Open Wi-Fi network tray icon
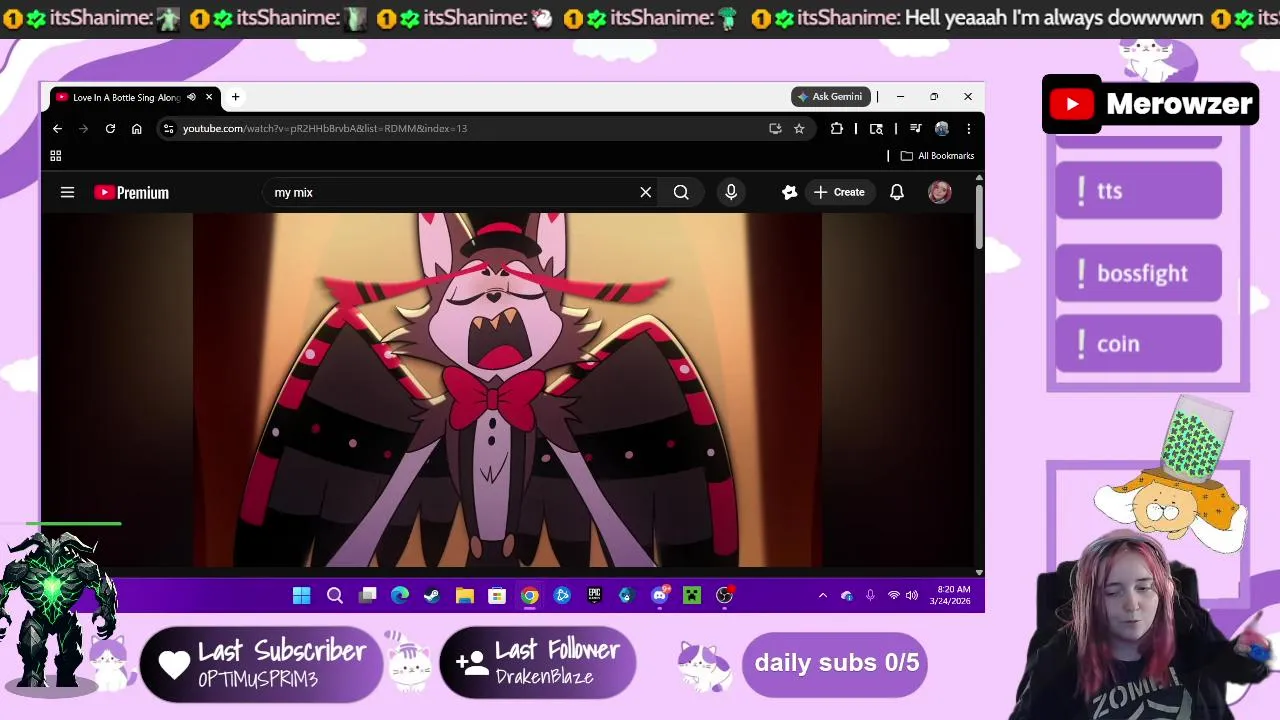Screen dimensions: 1280x720 click(893, 596)
